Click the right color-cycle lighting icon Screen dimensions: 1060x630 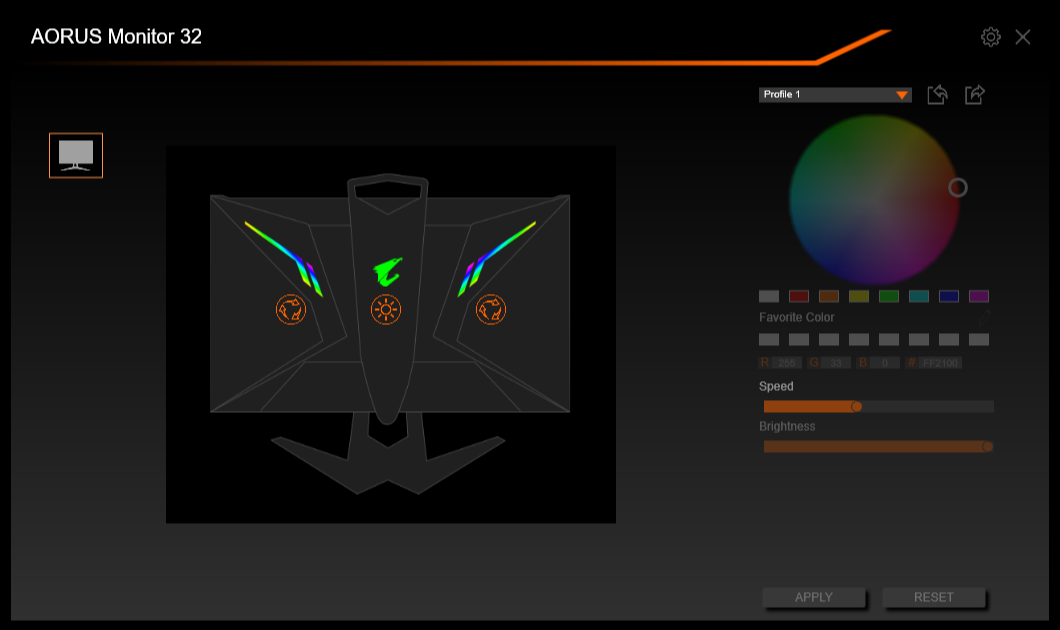pos(491,310)
